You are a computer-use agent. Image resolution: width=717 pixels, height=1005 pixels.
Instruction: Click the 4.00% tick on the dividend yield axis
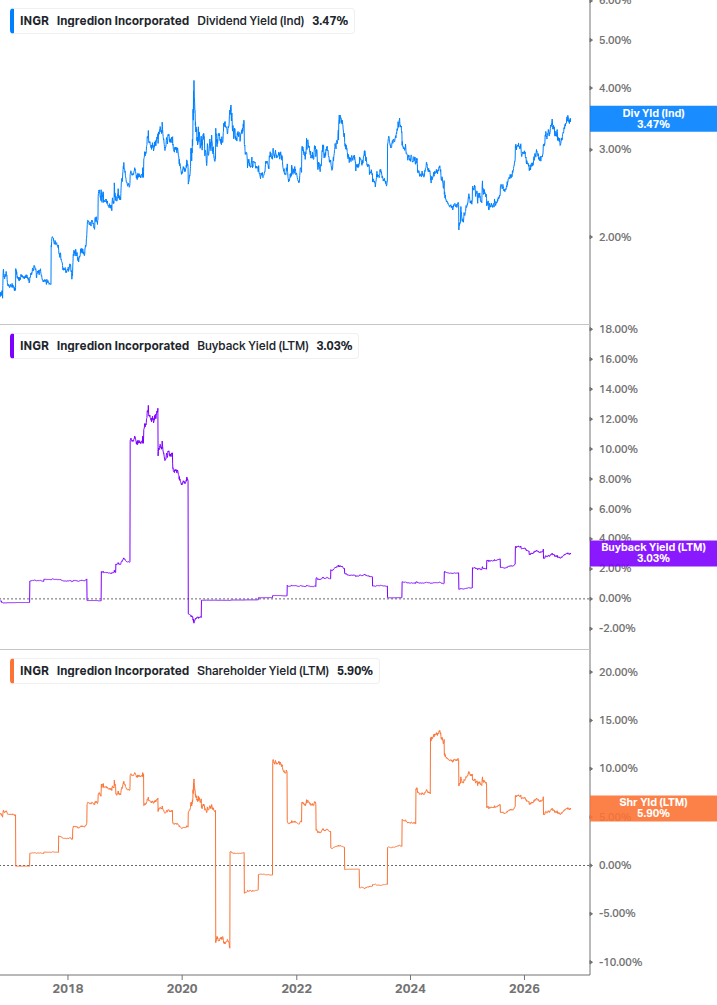click(615, 88)
